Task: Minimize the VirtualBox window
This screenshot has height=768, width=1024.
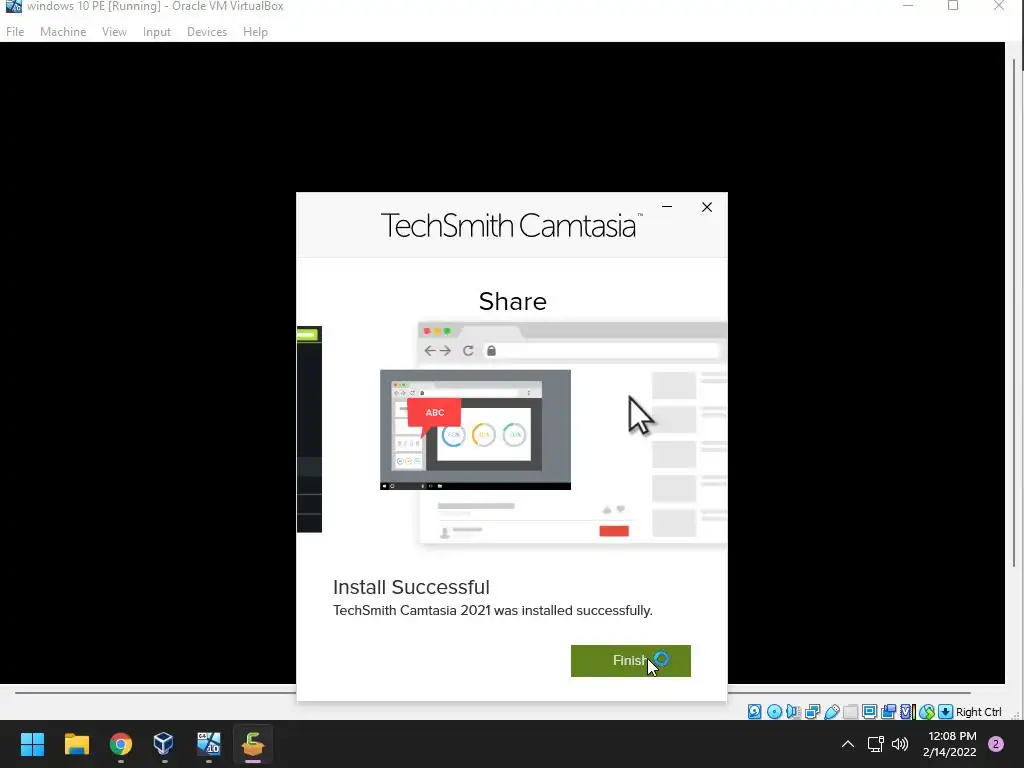Action: (x=908, y=6)
